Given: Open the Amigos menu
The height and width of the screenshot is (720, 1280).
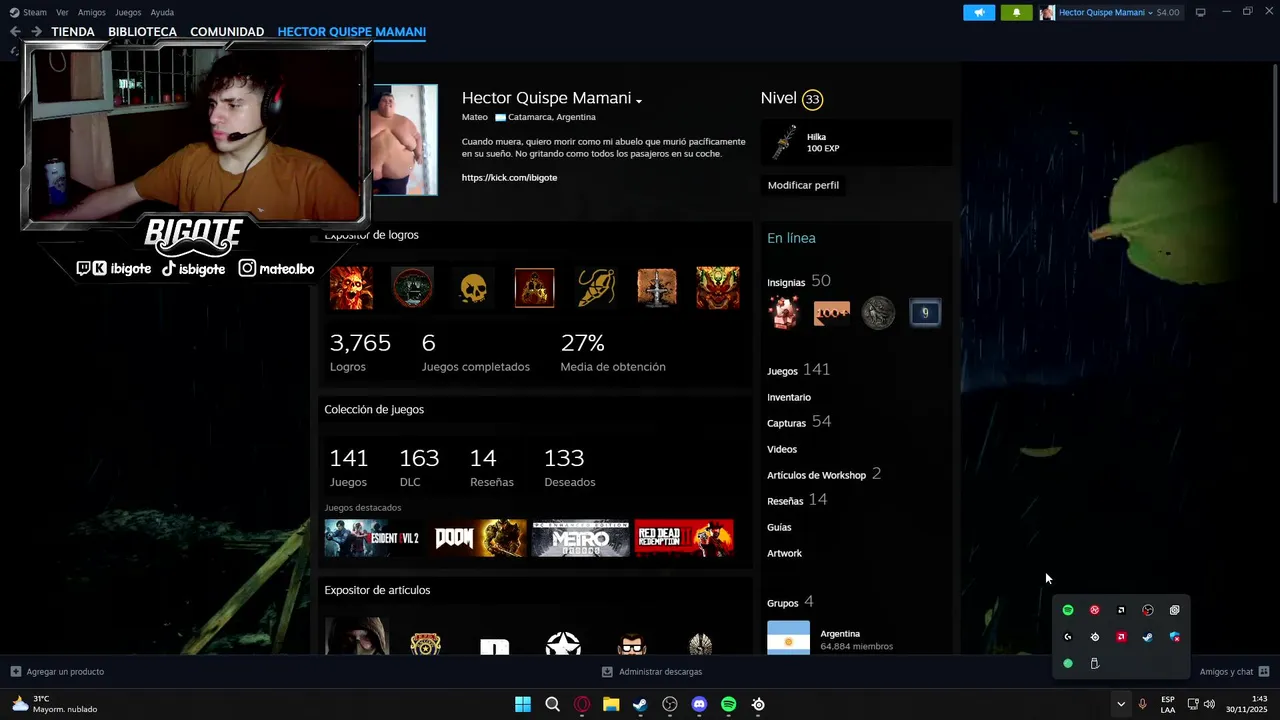Looking at the screenshot, I should (x=92, y=12).
